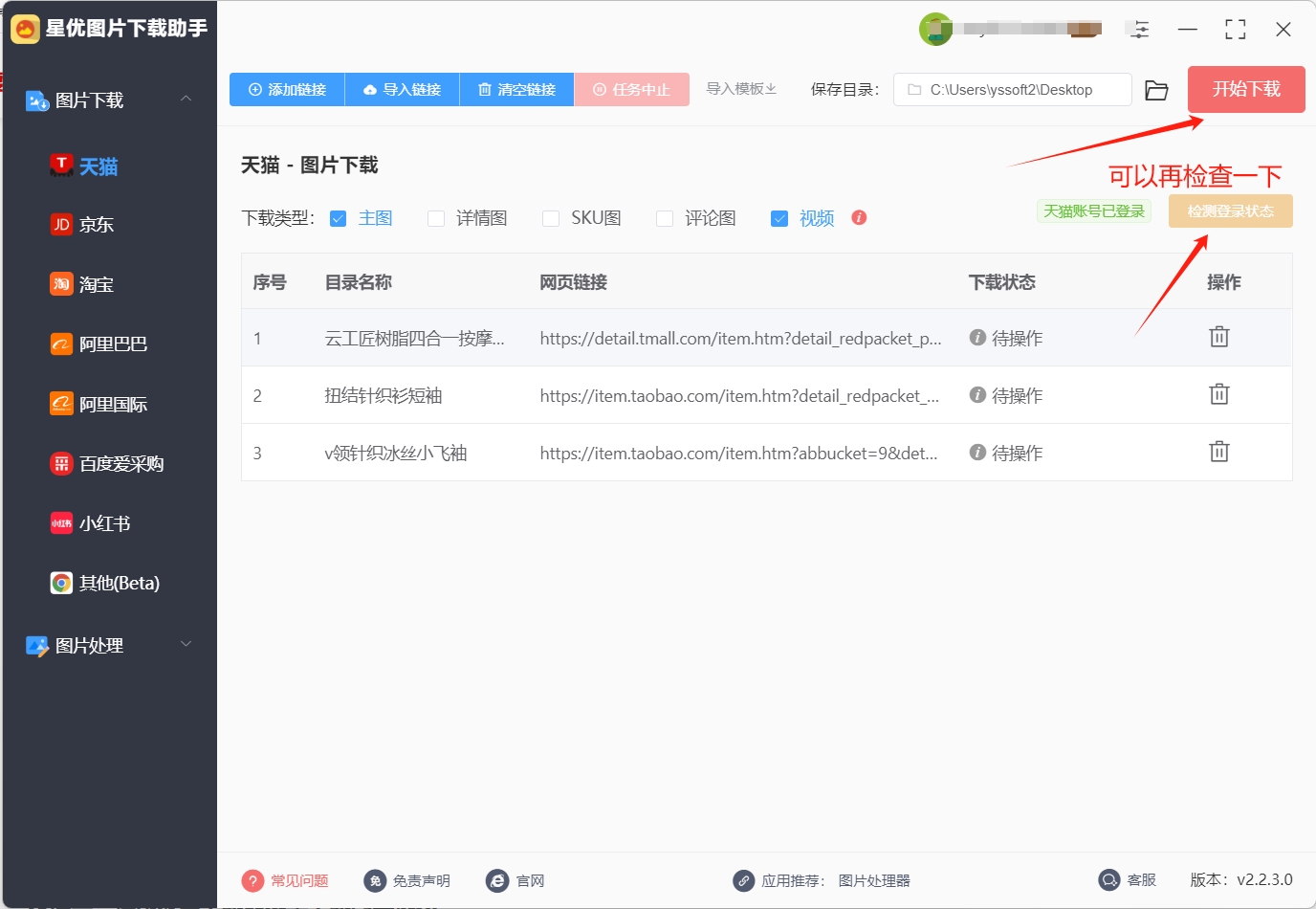Click the 目录名称 column header
The image size is (1316, 909).
(x=358, y=282)
